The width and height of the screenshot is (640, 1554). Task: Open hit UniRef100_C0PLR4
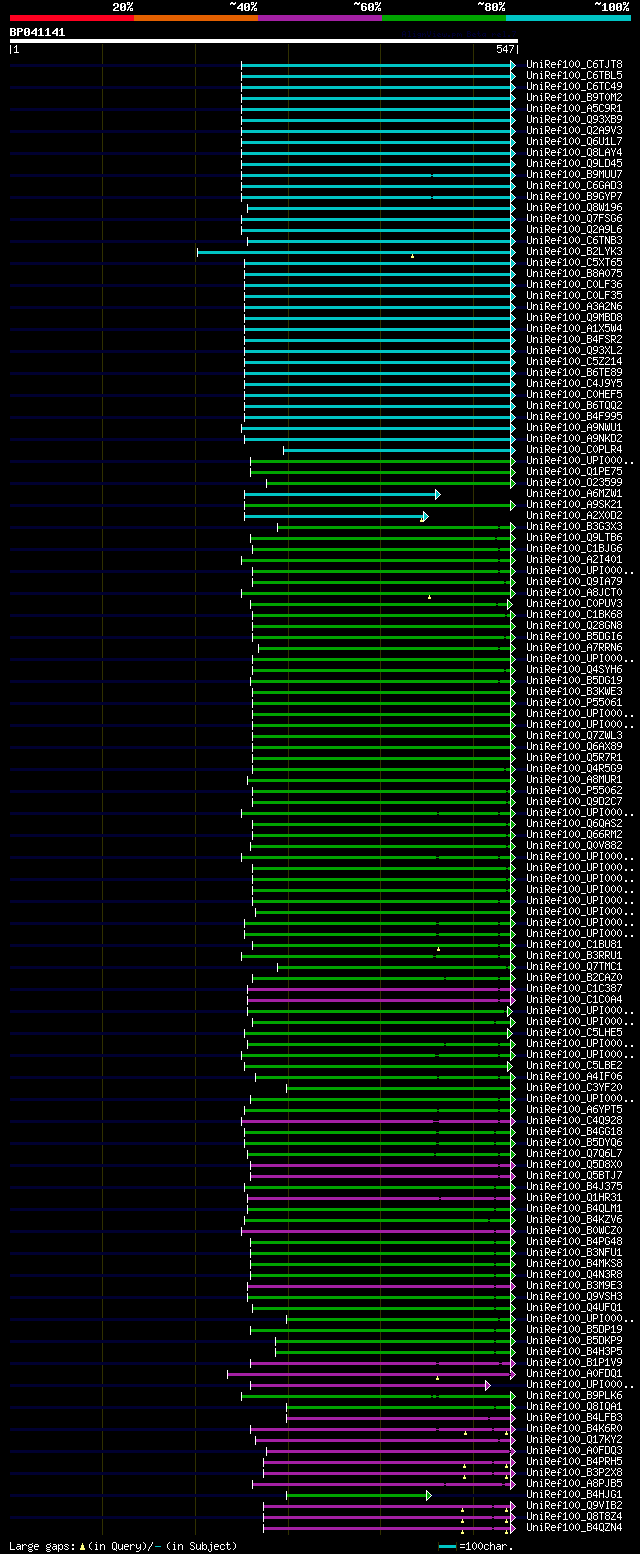(574, 449)
